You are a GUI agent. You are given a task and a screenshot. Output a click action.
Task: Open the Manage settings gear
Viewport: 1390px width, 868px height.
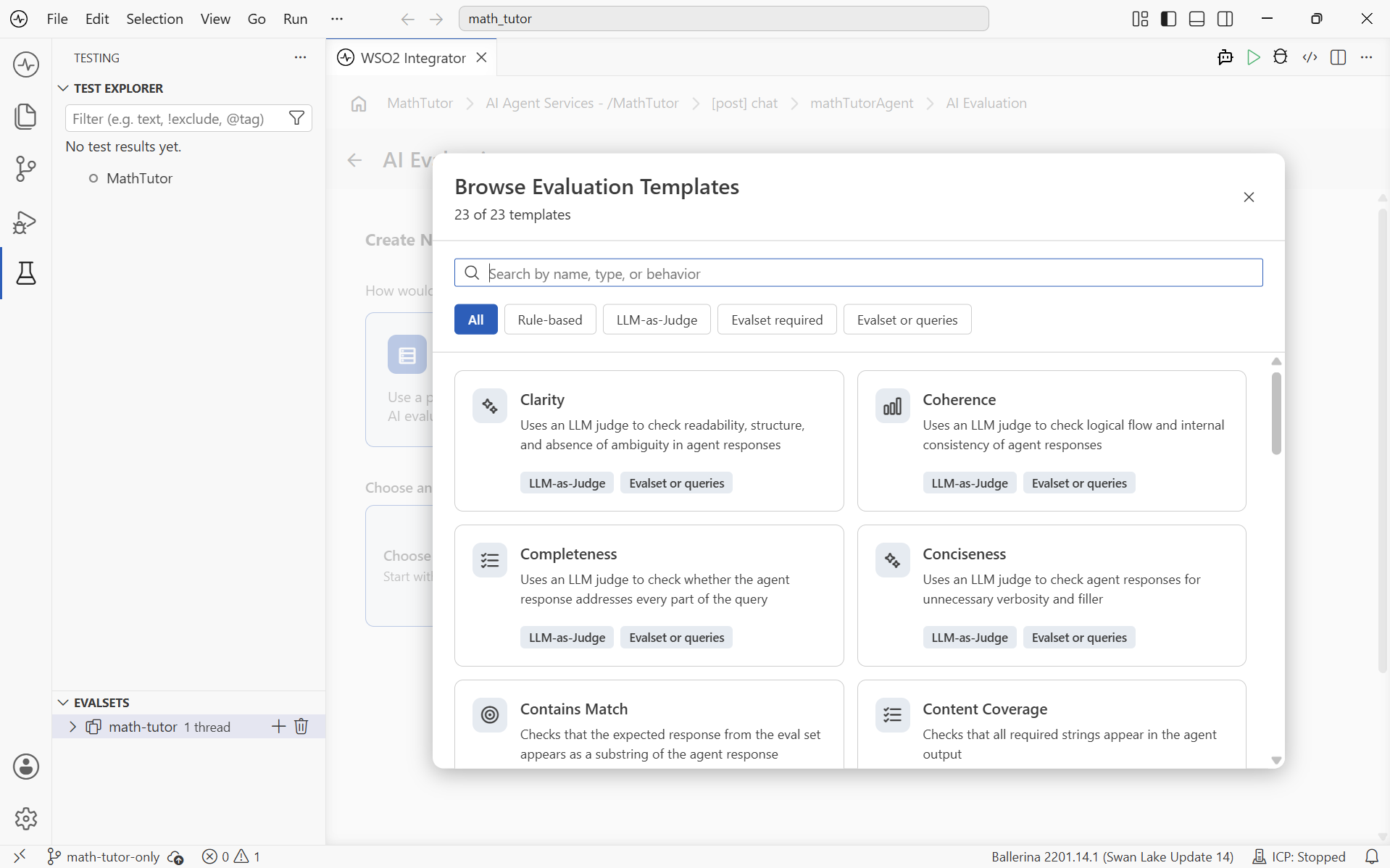[26, 818]
